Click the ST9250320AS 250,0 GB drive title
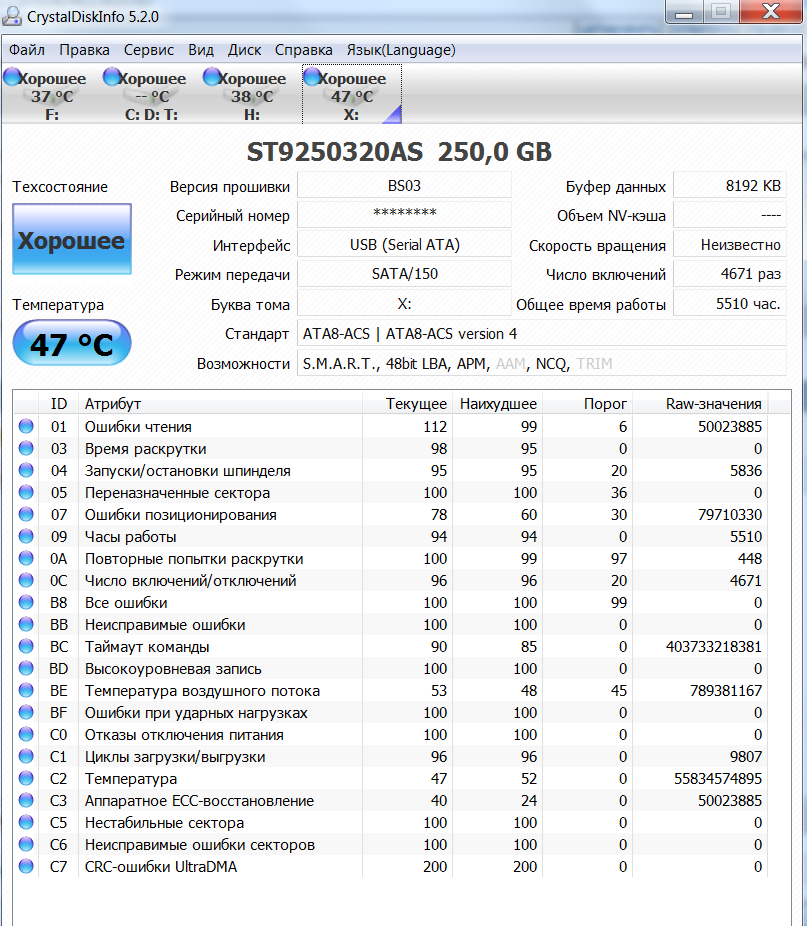Screen dimensions: 807x926 (399, 152)
